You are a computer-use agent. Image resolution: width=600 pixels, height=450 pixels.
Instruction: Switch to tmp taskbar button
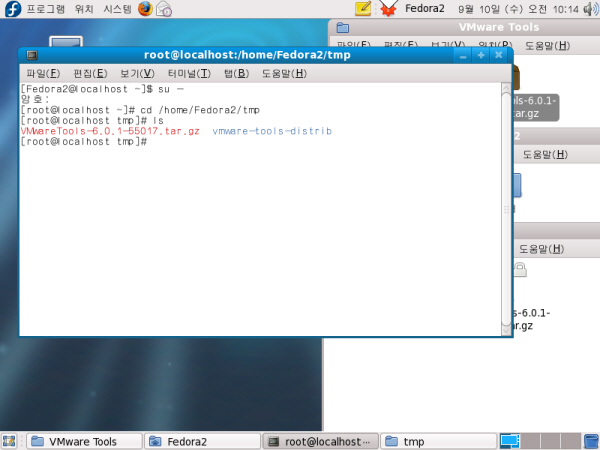[439, 442]
